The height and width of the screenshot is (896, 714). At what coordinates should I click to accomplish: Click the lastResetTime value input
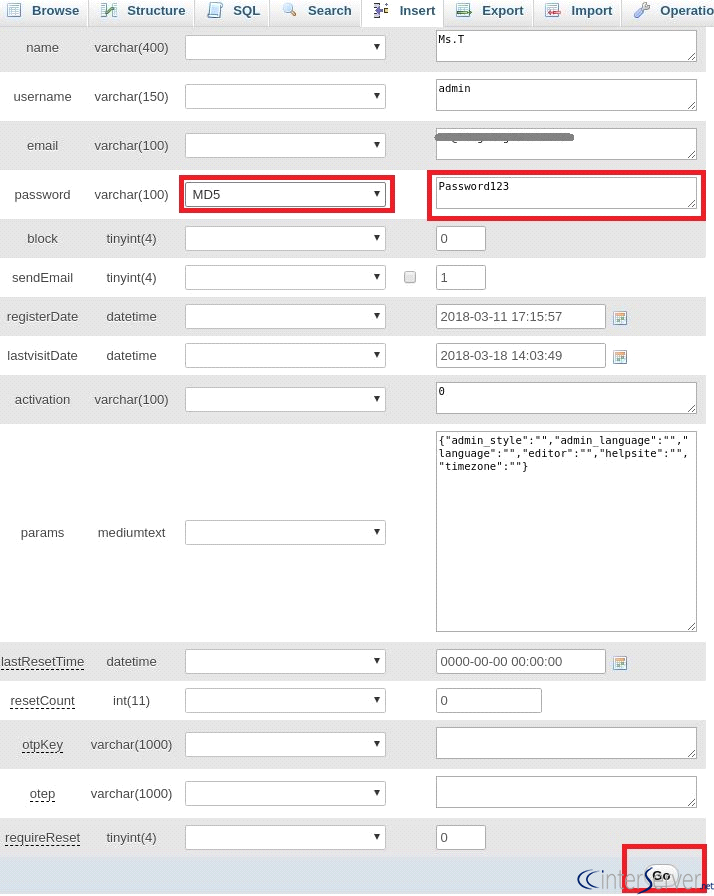(520, 661)
